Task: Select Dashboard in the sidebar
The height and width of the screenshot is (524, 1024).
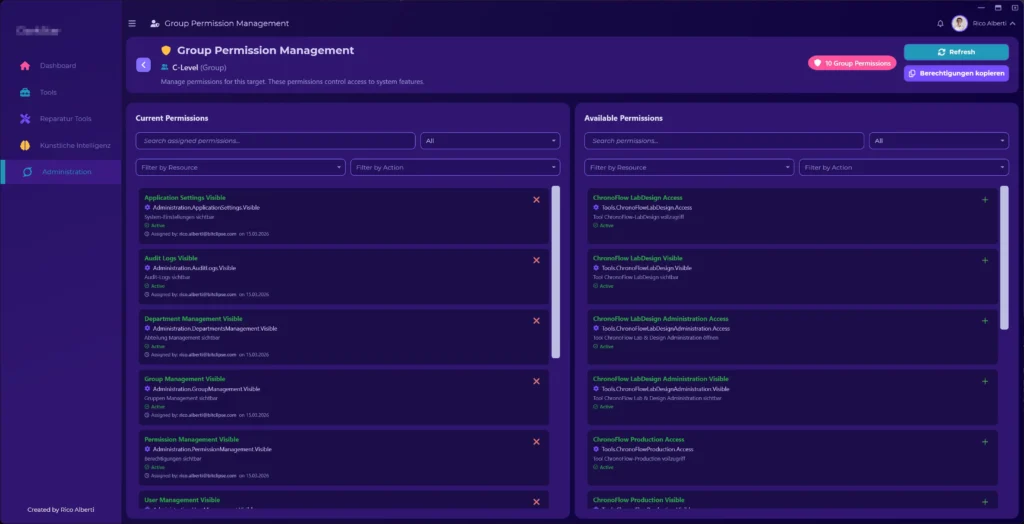Action: [60, 65]
